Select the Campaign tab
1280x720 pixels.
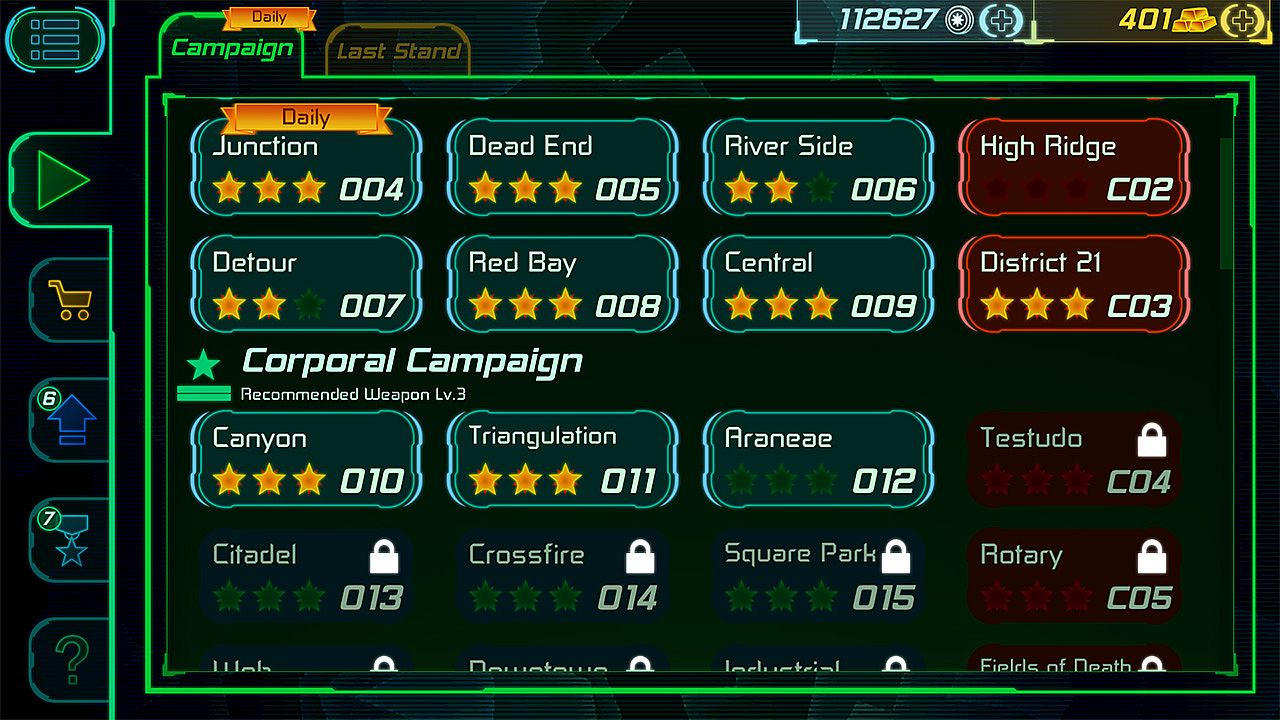(232, 46)
